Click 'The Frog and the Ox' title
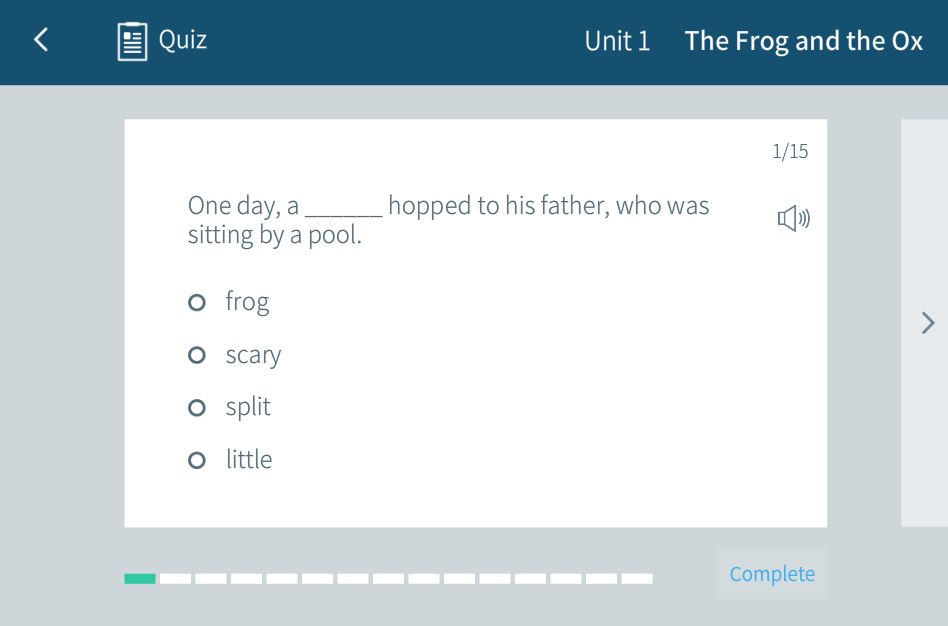 coord(803,41)
